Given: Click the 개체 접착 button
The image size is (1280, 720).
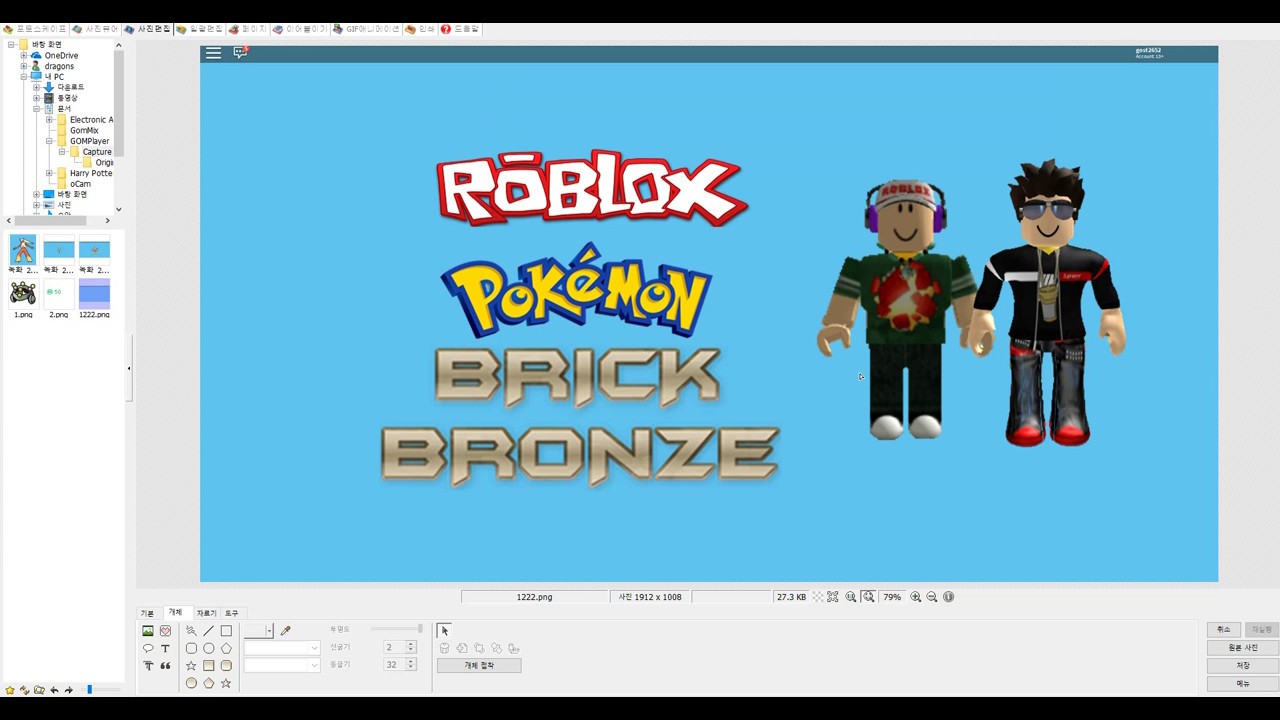Looking at the screenshot, I should [479, 665].
